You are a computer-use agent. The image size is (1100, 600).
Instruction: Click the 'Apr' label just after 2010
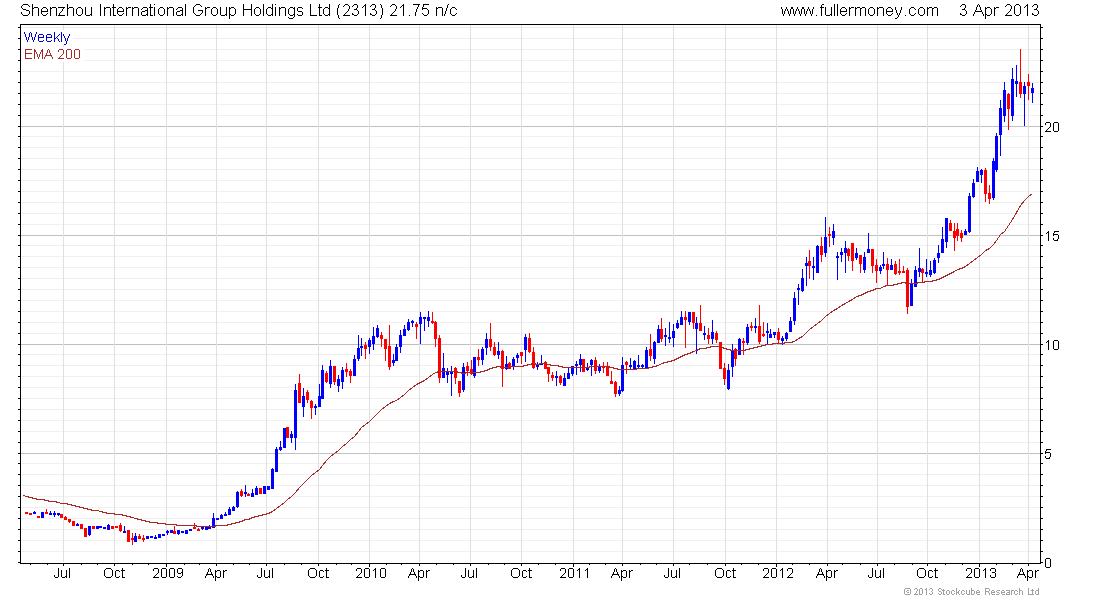coord(419,573)
